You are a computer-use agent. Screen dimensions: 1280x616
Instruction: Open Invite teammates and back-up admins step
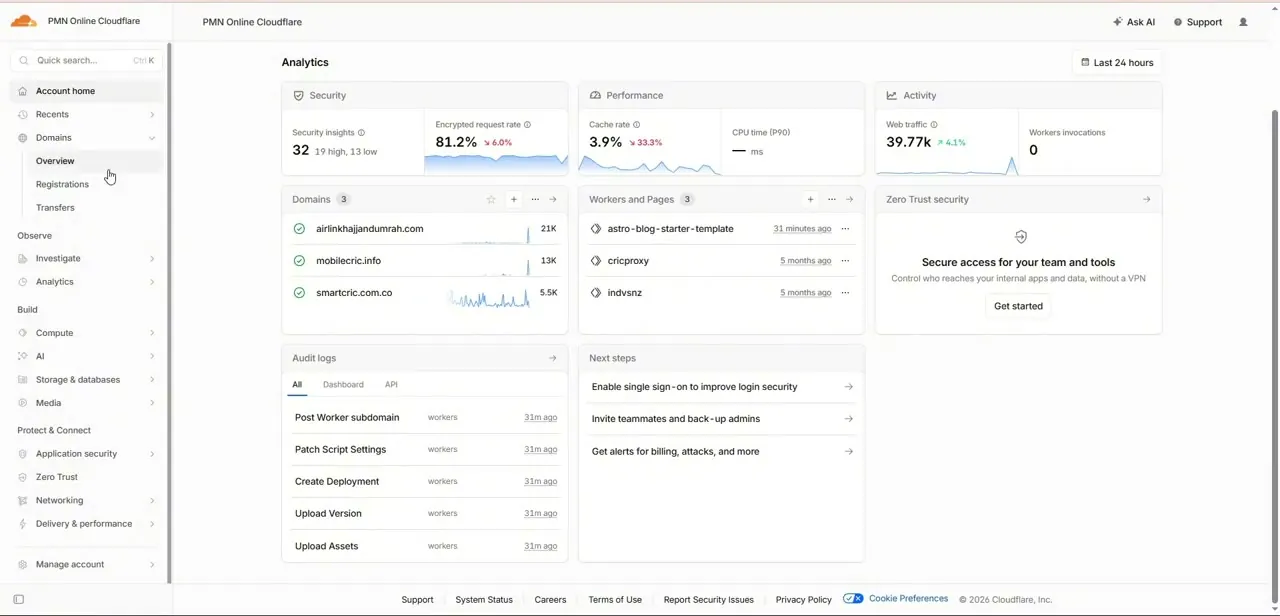coord(721,419)
